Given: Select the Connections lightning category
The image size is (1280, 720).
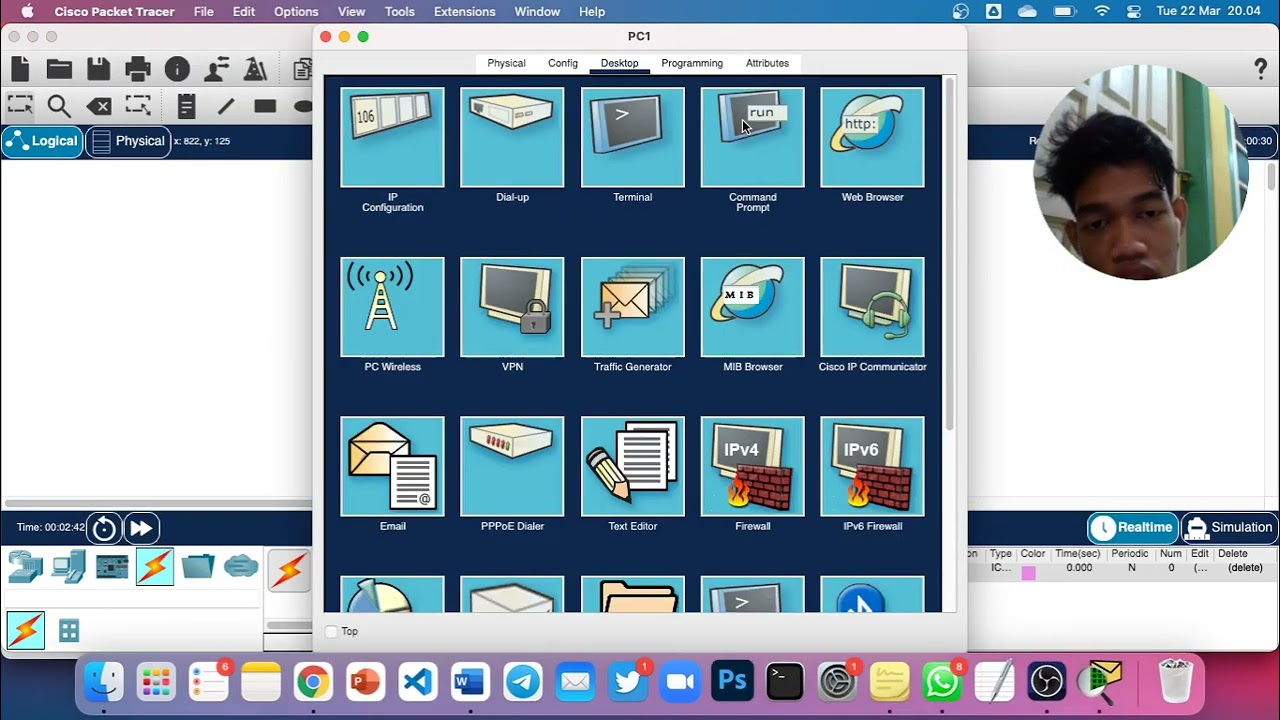Looking at the screenshot, I should click(155, 567).
